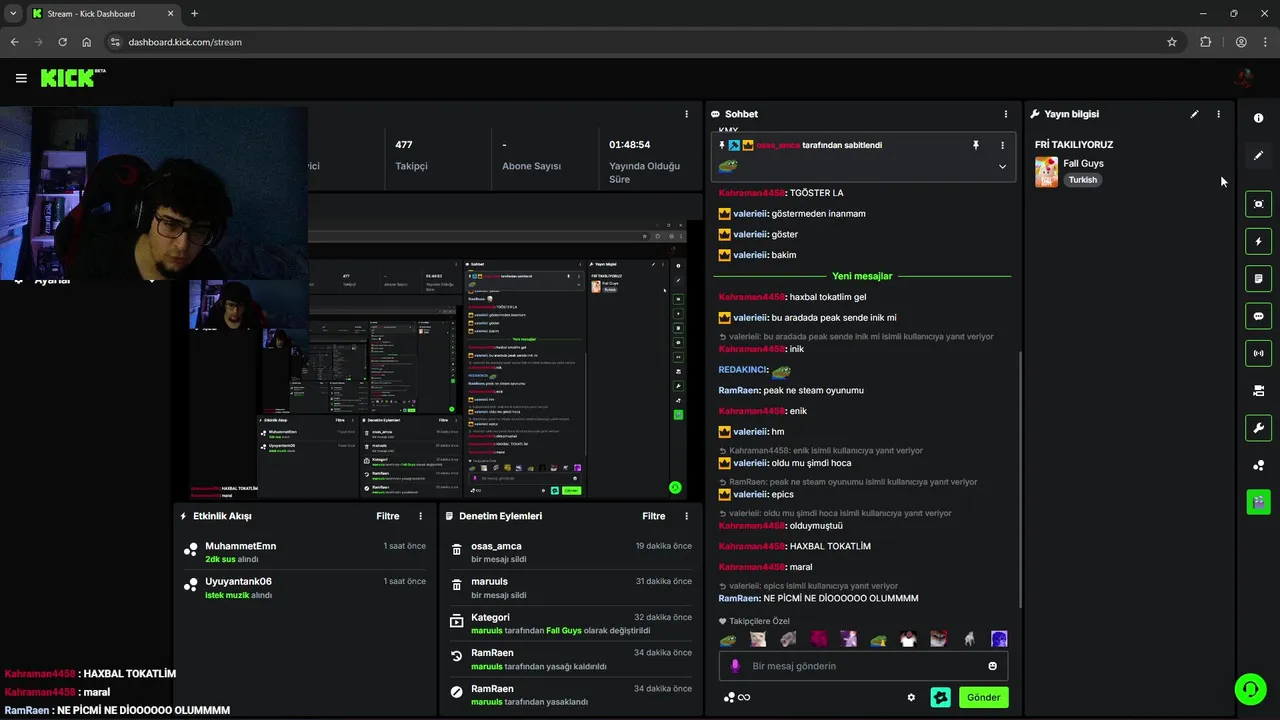Open the Denetim Eylemleri Filtre dropdown
Image resolution: width=1280 pixels, height=720 pixels.
click(654, 516)
